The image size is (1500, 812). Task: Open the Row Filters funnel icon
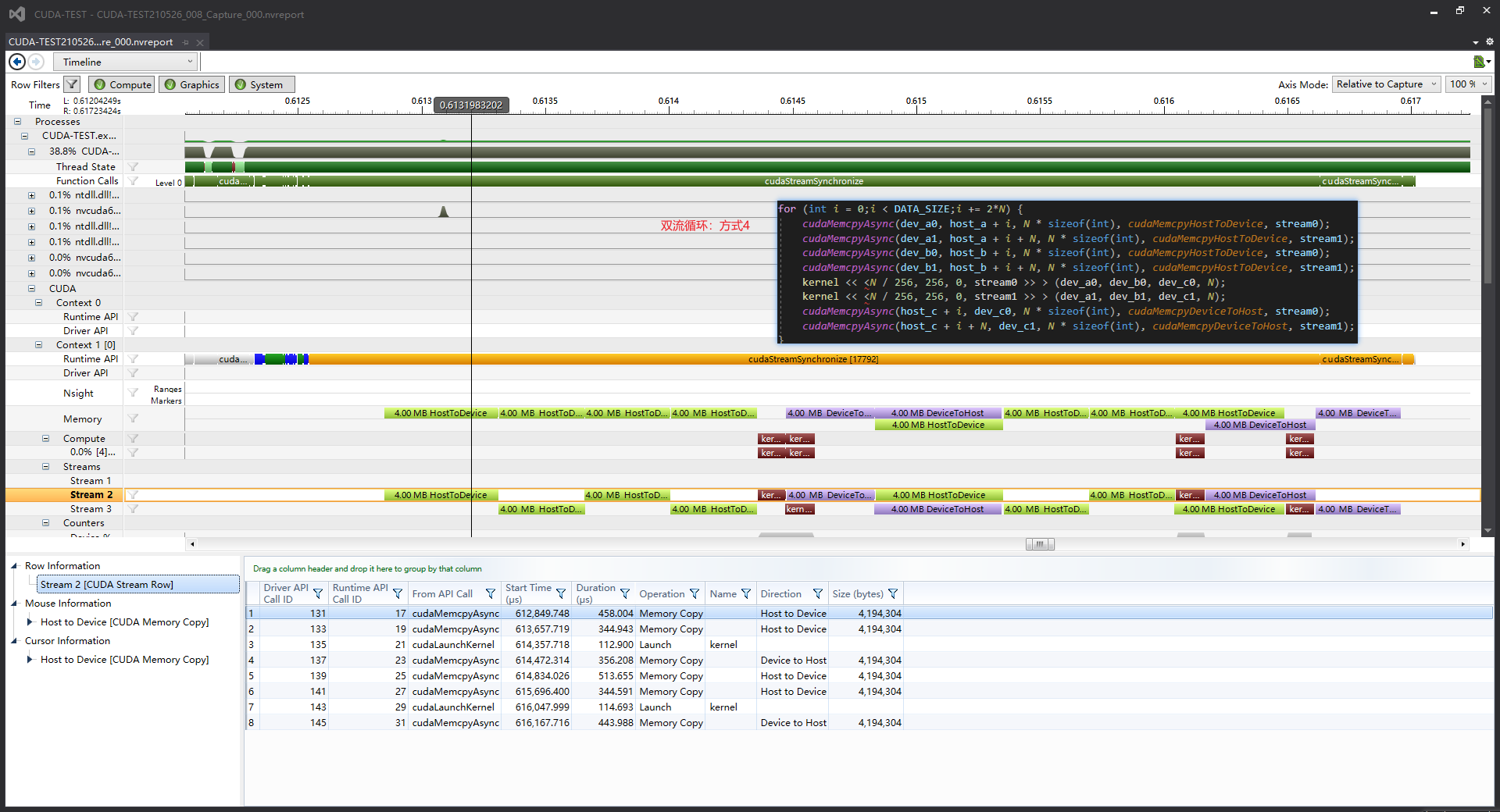point(72,84)
